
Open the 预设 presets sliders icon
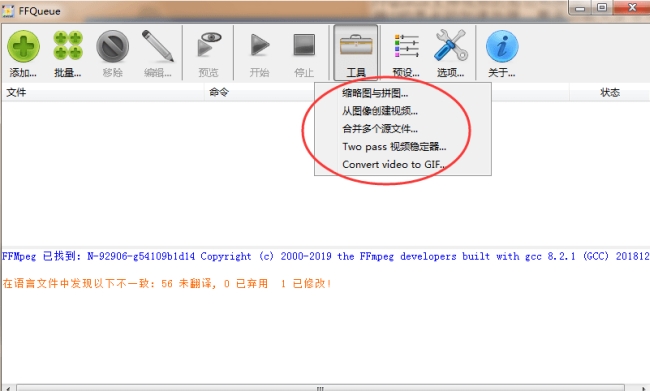coord(406,46)
